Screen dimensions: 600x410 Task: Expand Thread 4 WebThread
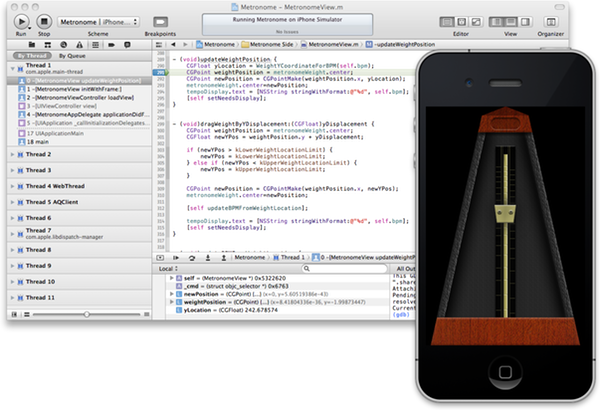pos(11,186)
